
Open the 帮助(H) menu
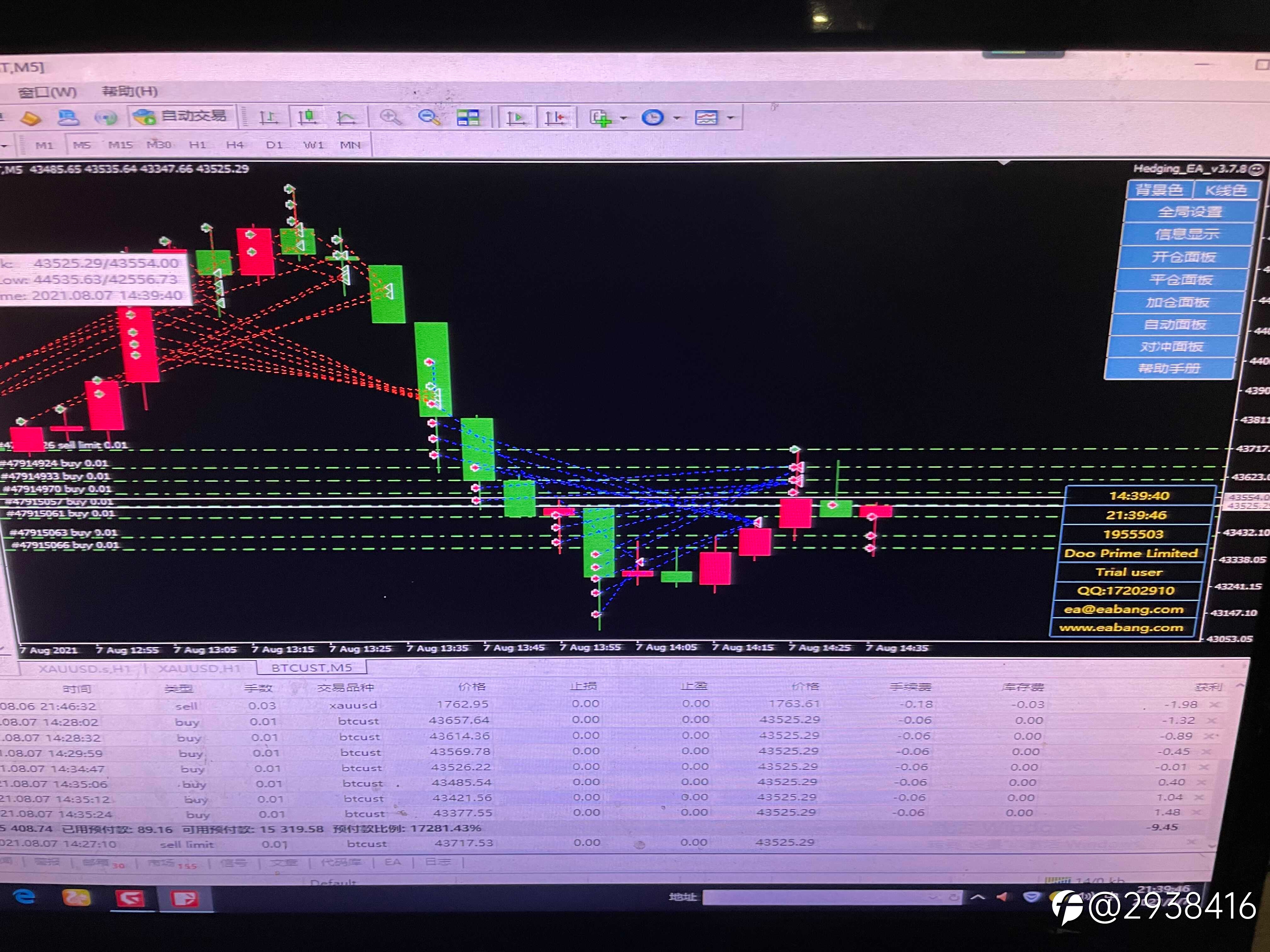pyautogui.click(x=129, y=91)
